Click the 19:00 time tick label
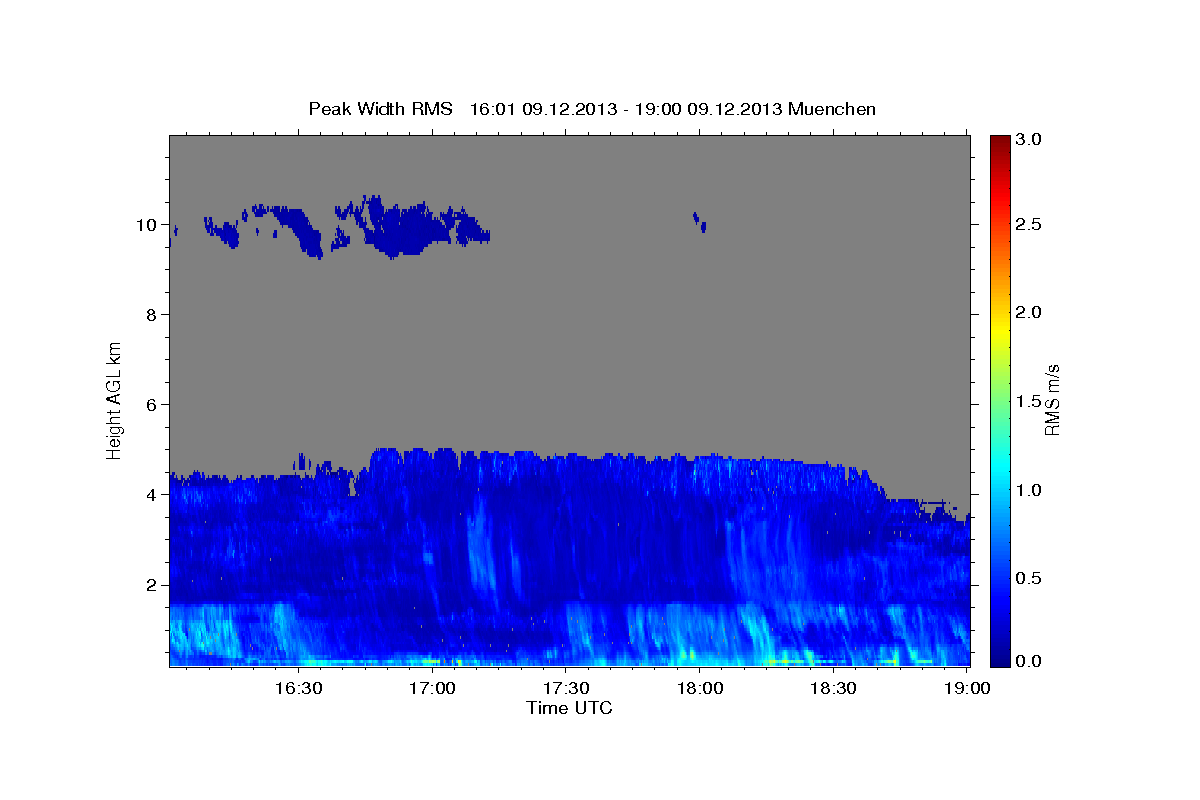This screenshot has height=800, width=1200. [967, 688]
